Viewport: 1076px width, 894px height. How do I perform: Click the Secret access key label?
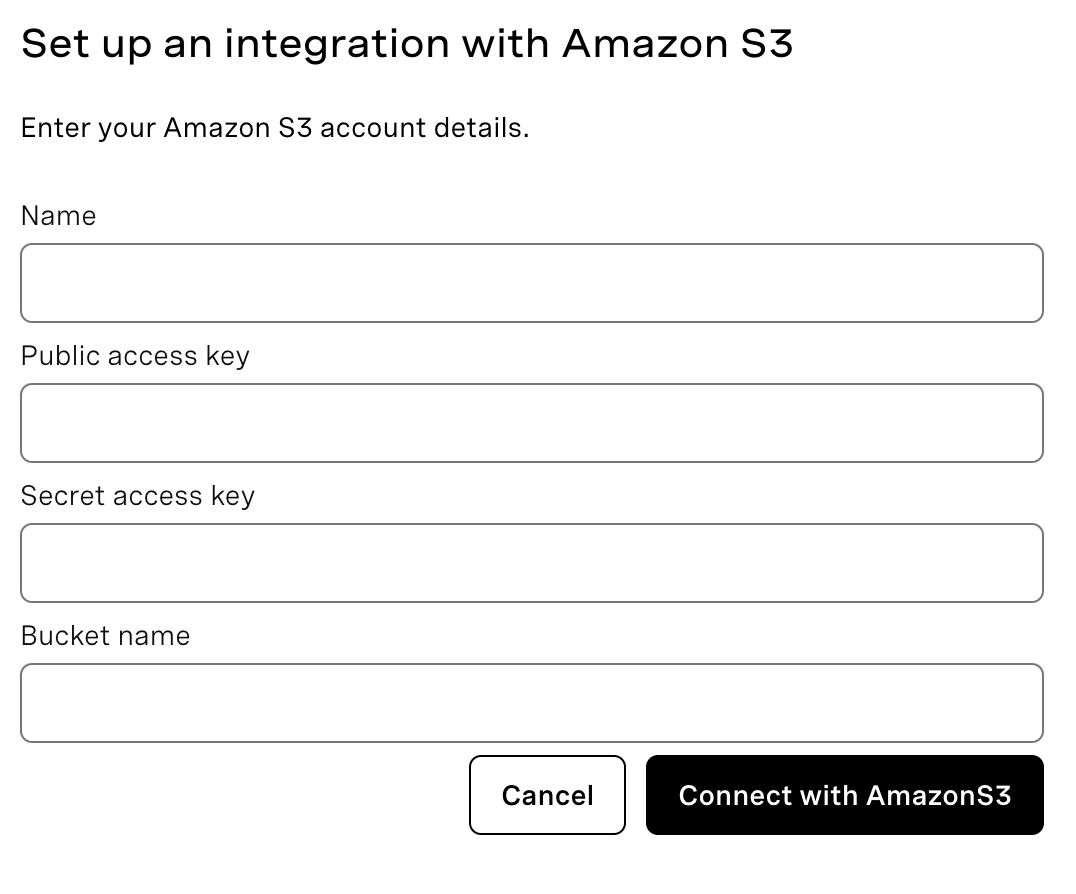point(138,496)
